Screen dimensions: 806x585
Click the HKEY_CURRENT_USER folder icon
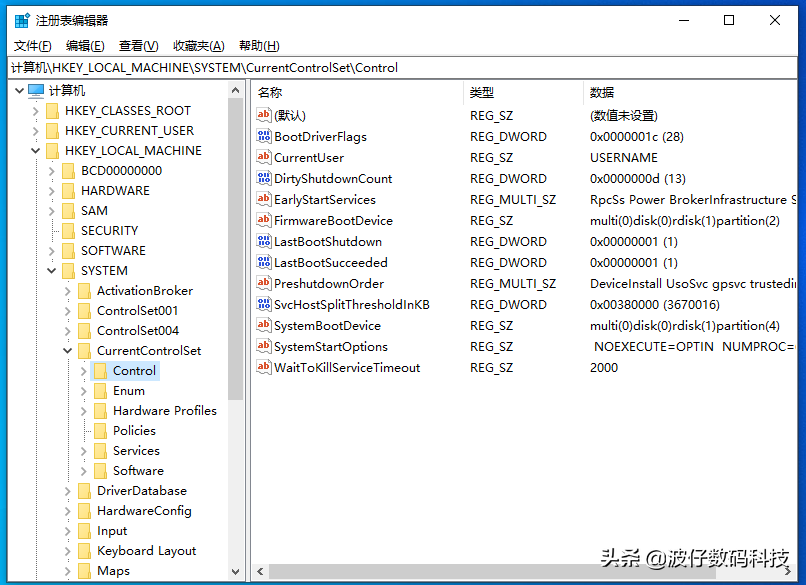(x=52, y=131)
